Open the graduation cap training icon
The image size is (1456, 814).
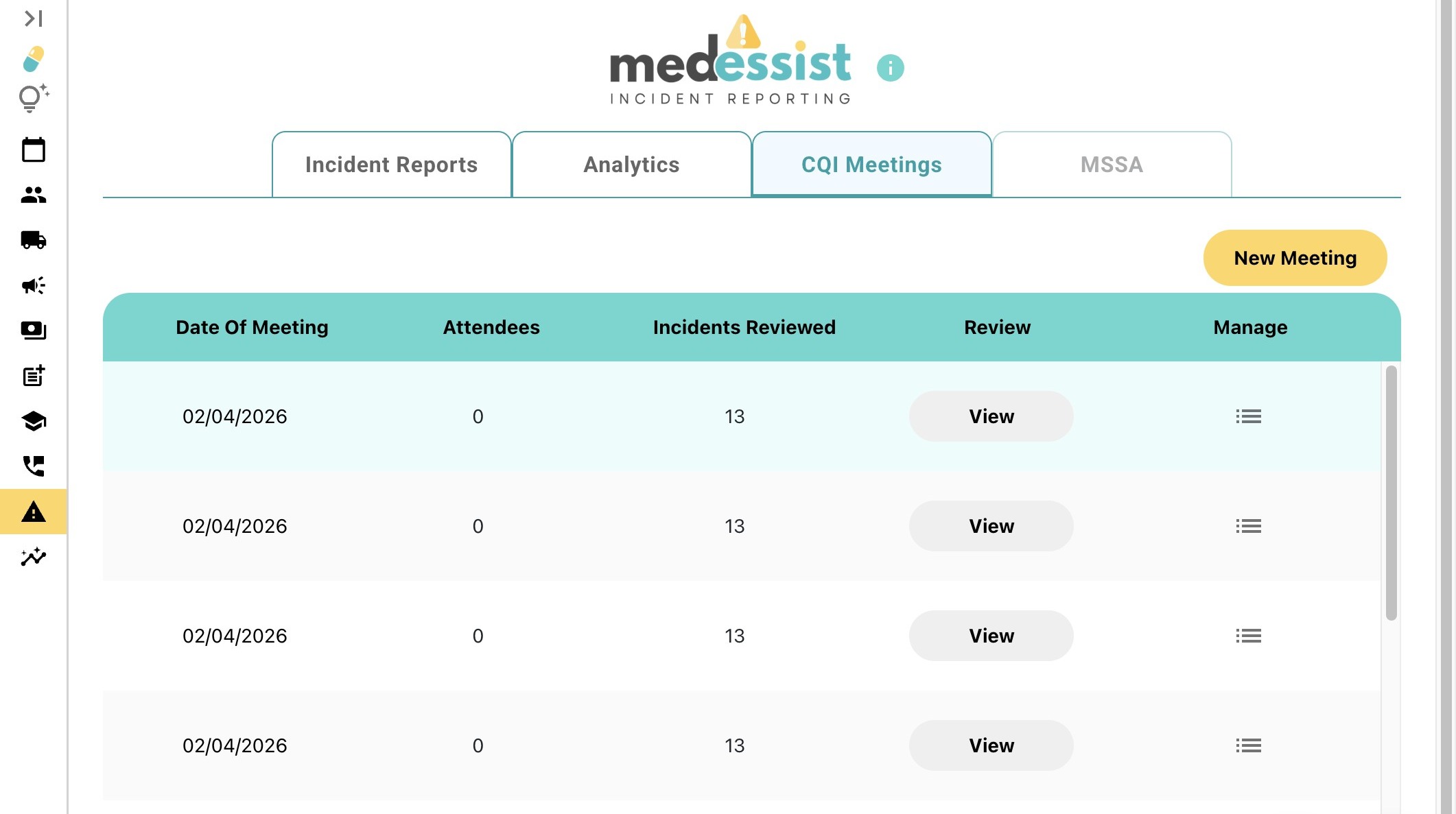tap(33, 421)
